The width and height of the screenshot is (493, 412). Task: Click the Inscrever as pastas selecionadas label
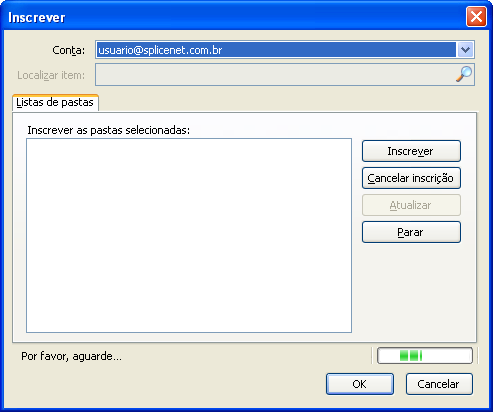point(108,130)
